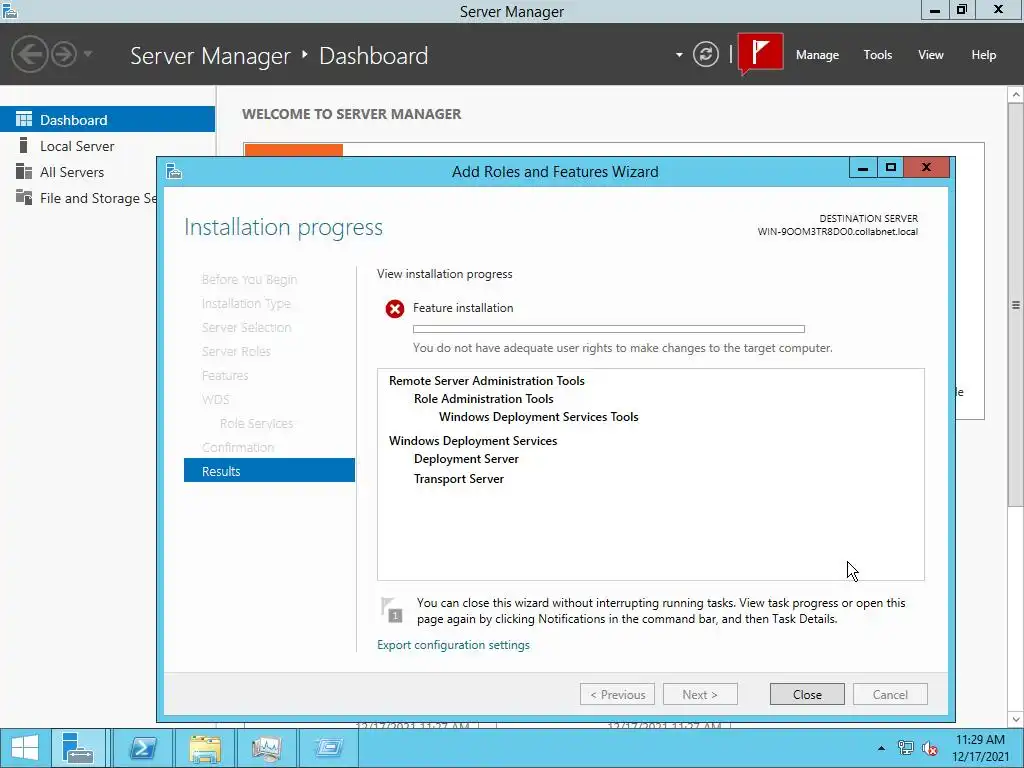
Task: Select Windows Deployment Services Tools entry
Action: (538, 417)
